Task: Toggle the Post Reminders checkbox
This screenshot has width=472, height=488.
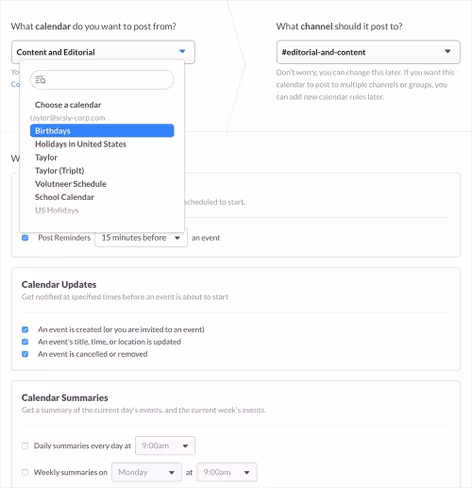Action: coord(25,238)
